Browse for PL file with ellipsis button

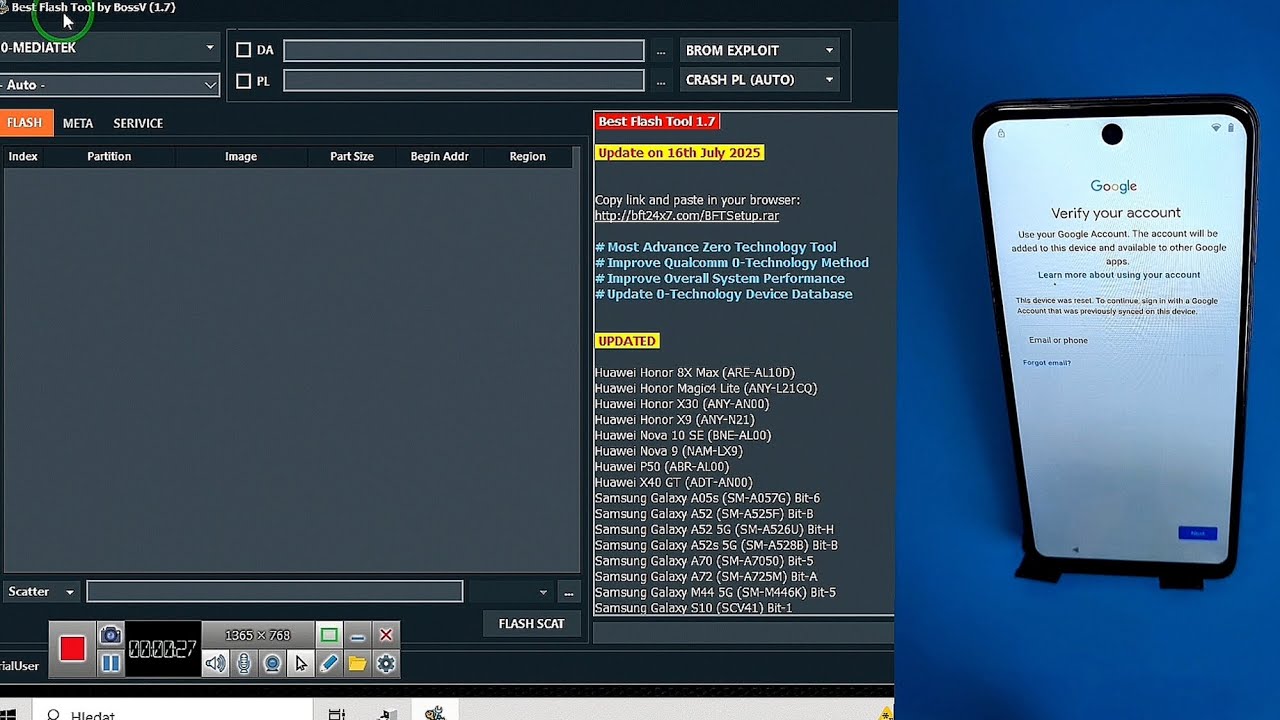(x=660, y=81)
